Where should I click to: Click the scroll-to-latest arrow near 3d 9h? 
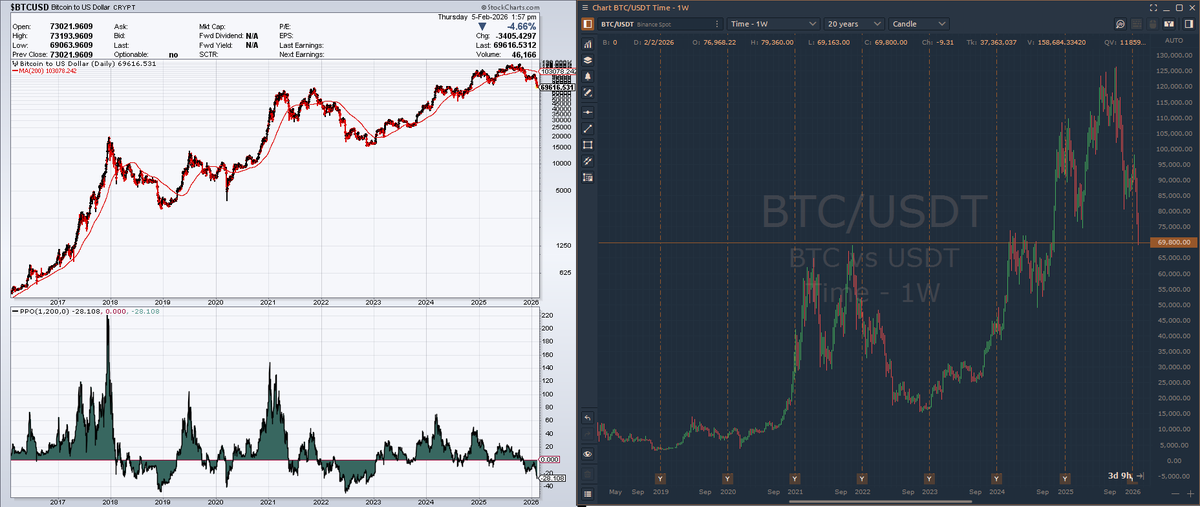[1140, 476]
